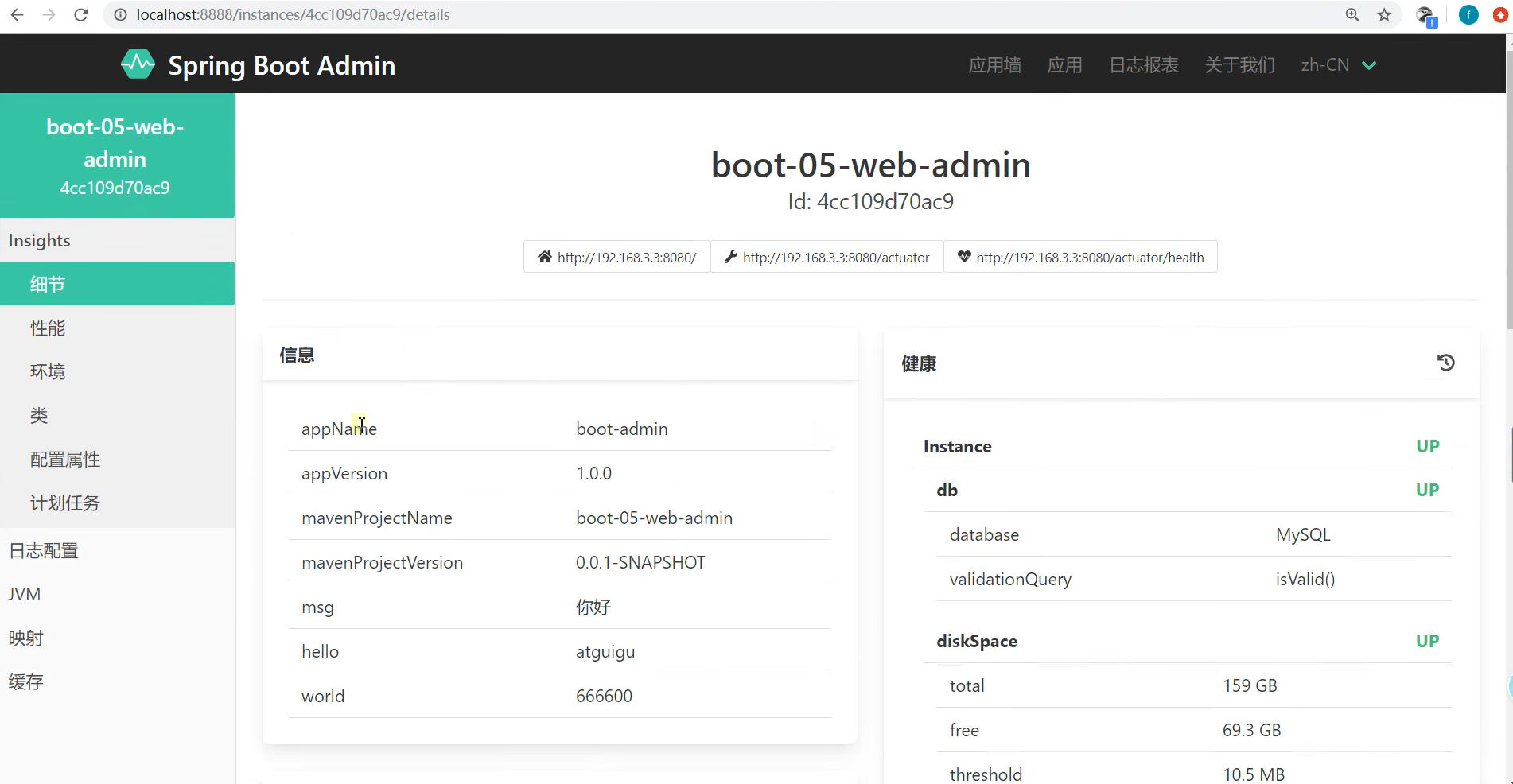Select 配置属性 in the sidebar
Viewport: 1513px width, 784px height.
click(x=117, y=459)
